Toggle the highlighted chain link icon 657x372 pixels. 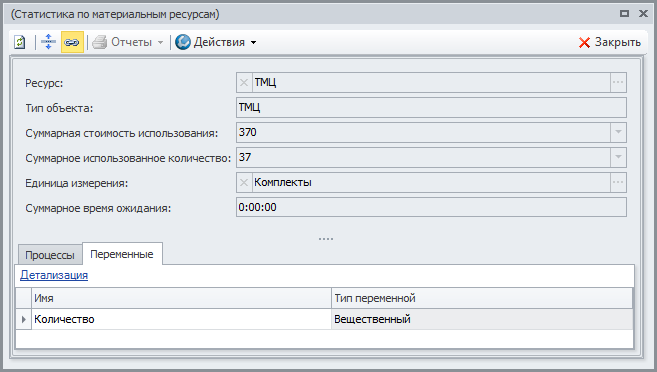(72, 42)
